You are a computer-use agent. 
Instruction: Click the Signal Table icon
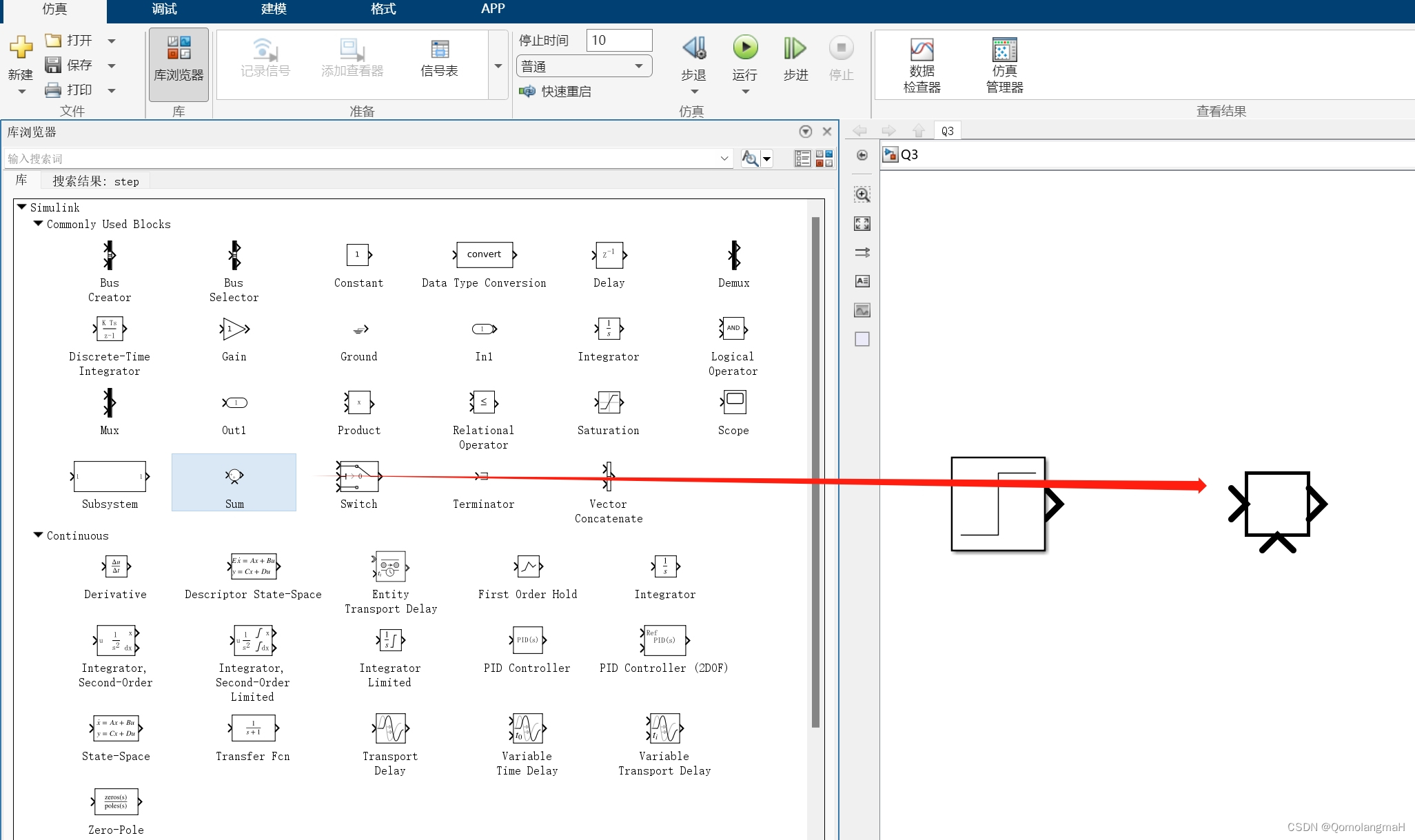(439, 50)
